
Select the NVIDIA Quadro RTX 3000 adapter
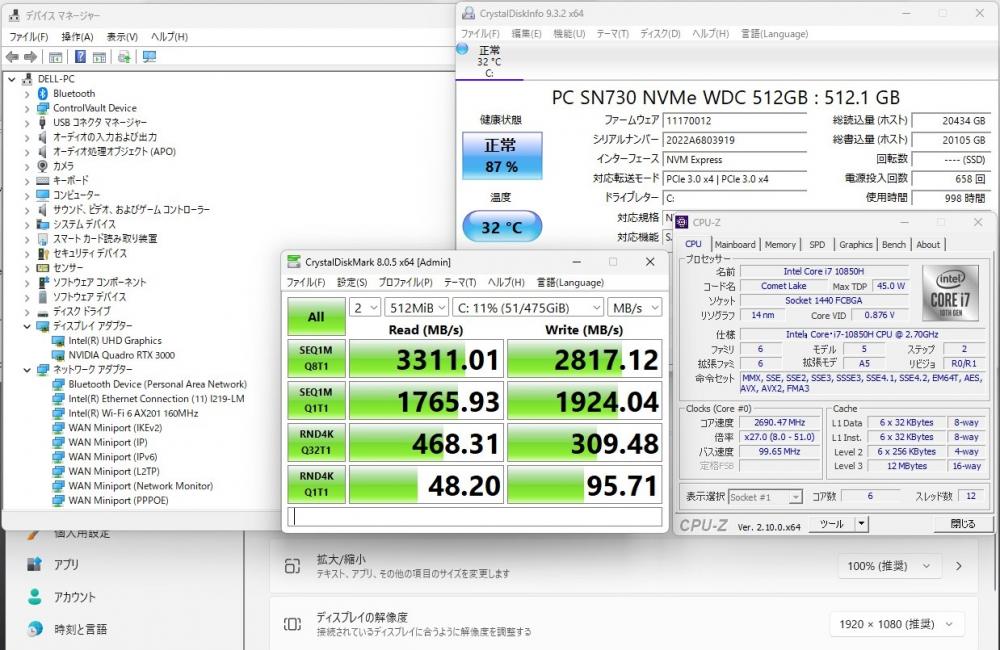(121, 355)
